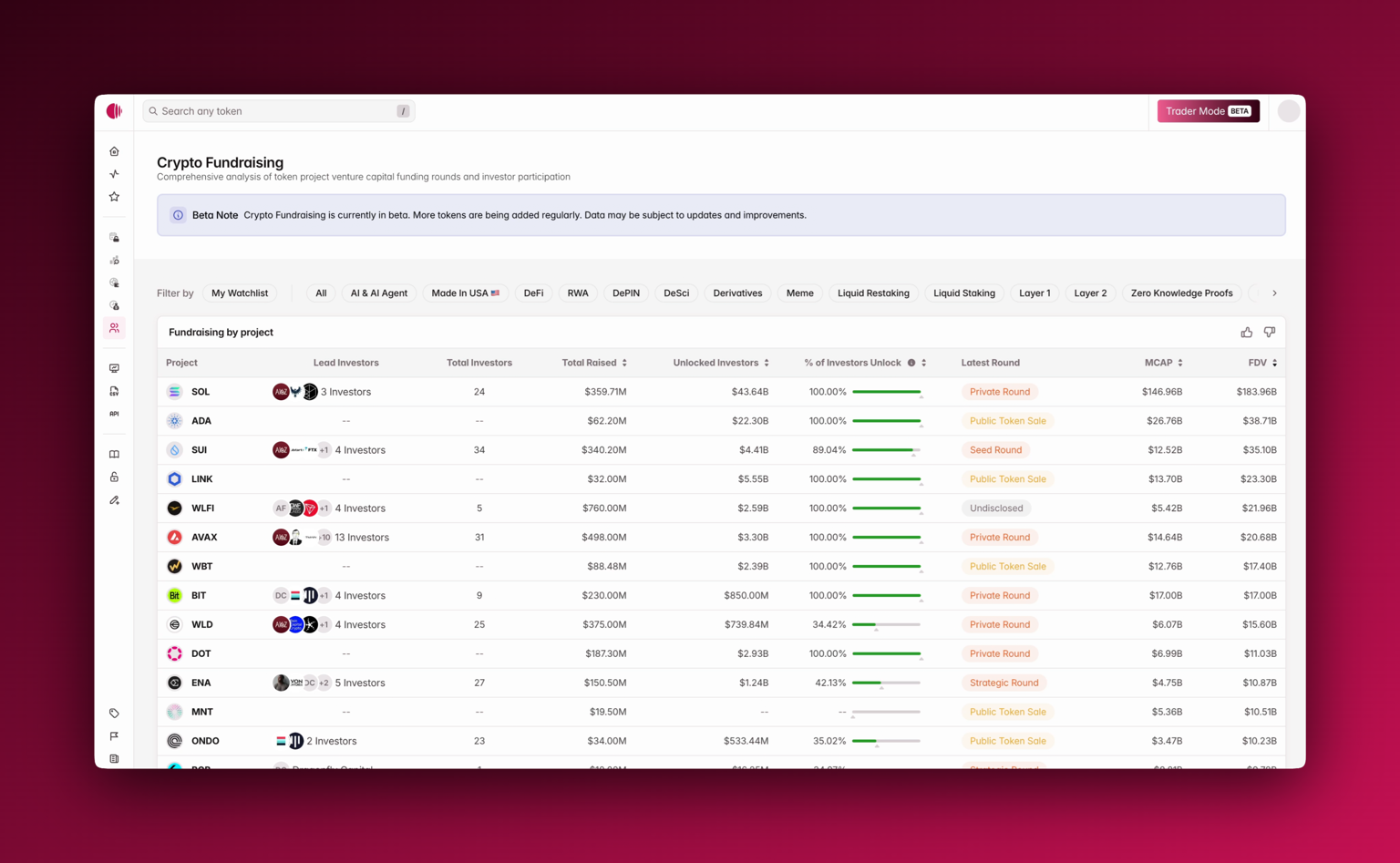Toggle the DeSci filter chip
This screenshot has height=863, width=1400.
coord(676,293)
